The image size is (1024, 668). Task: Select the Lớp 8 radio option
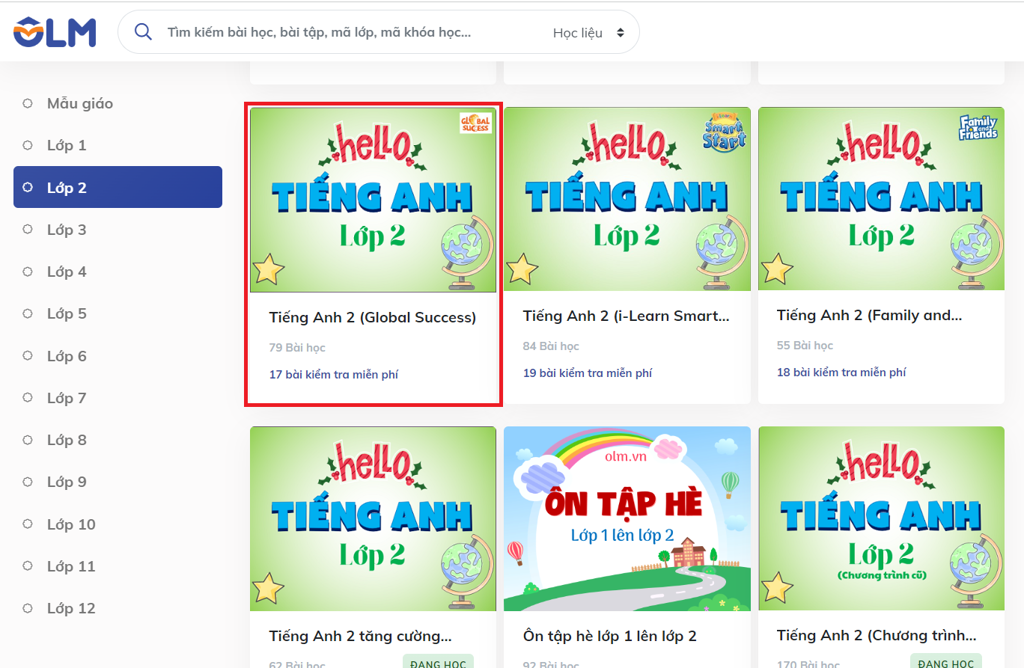point(27,440)
